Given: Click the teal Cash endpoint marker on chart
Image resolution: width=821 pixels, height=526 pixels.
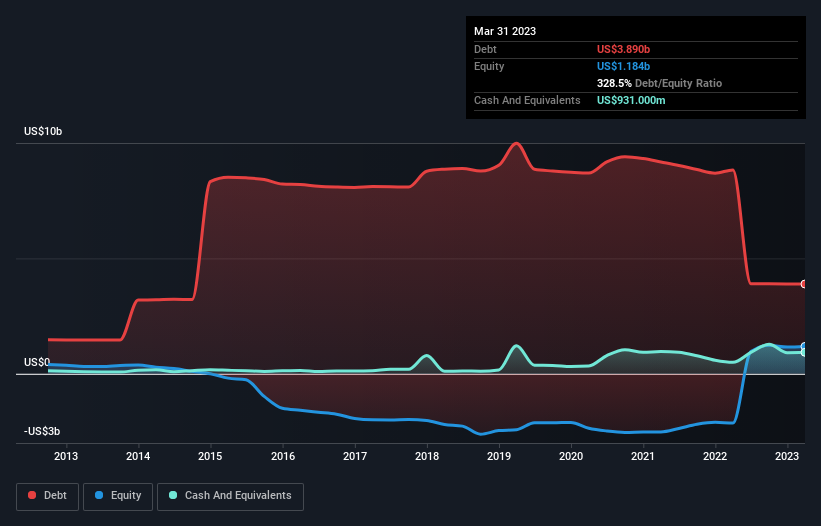Looking at the screenshot, I should click(804, 353).
